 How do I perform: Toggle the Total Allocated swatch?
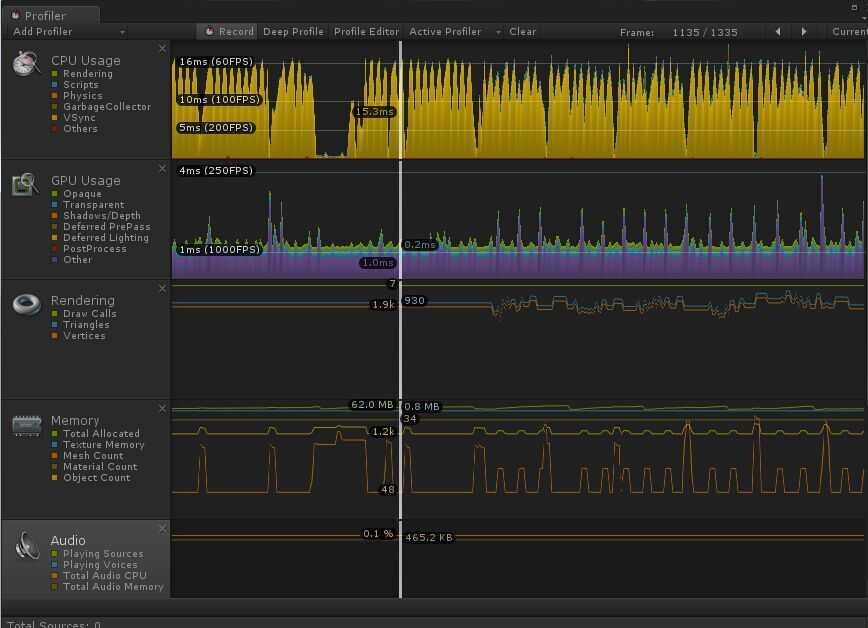coord(55,434)
